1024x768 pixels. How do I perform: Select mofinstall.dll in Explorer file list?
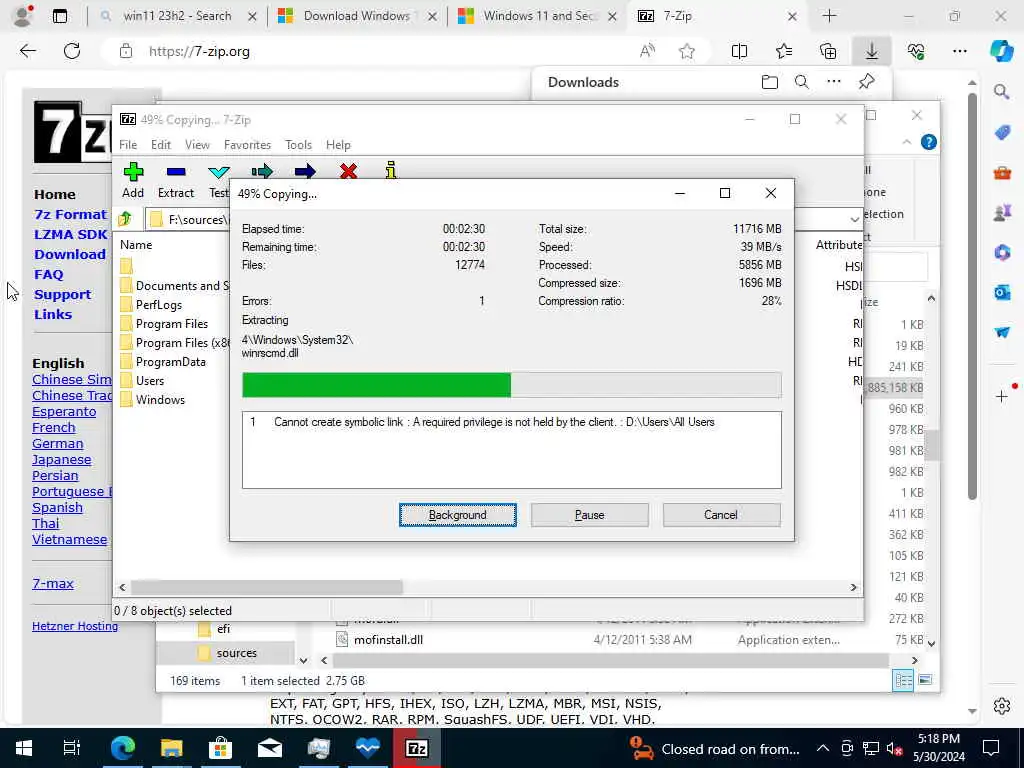(388, 639)
